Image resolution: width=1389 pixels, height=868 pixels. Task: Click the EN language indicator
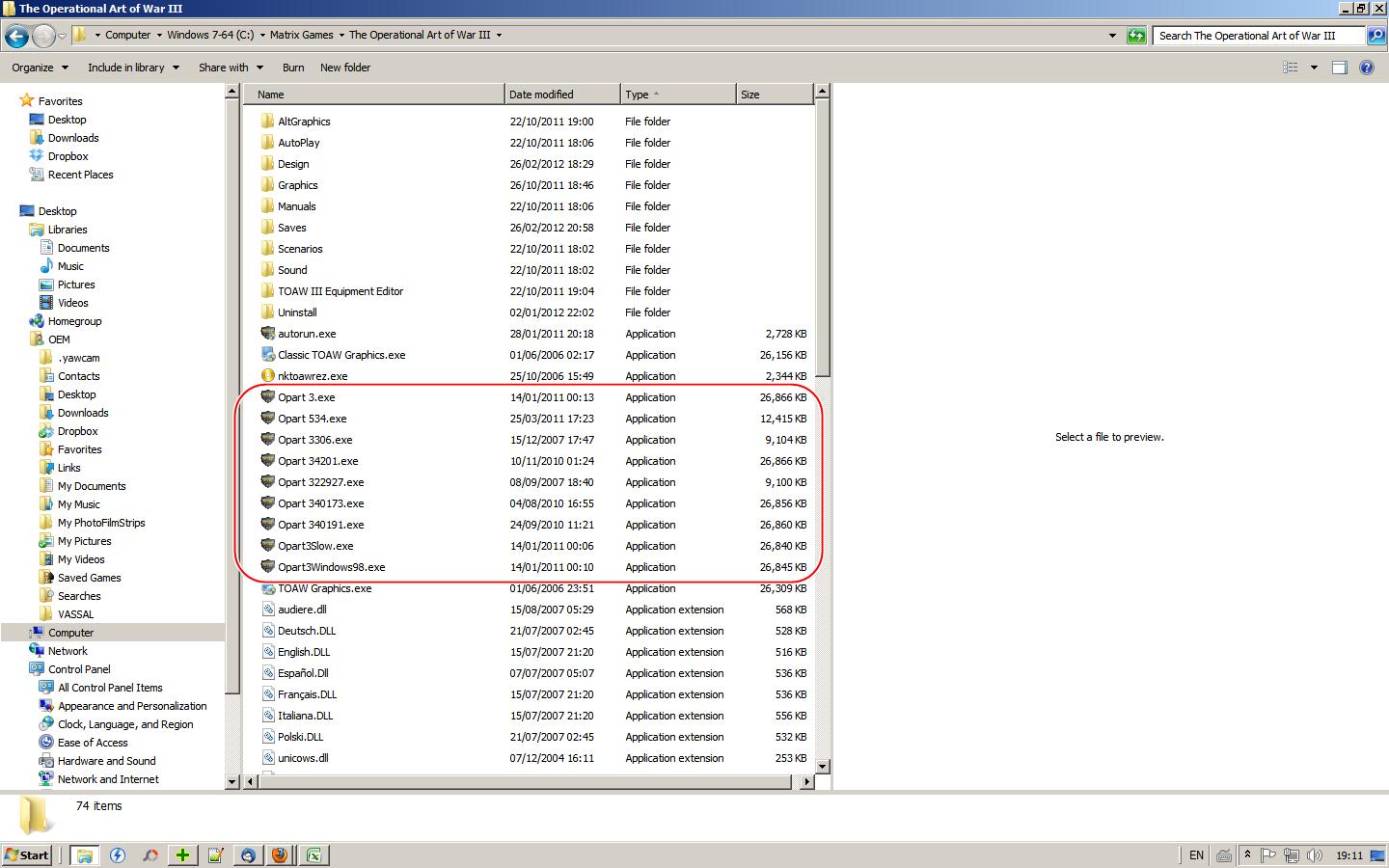(1196, 855)
